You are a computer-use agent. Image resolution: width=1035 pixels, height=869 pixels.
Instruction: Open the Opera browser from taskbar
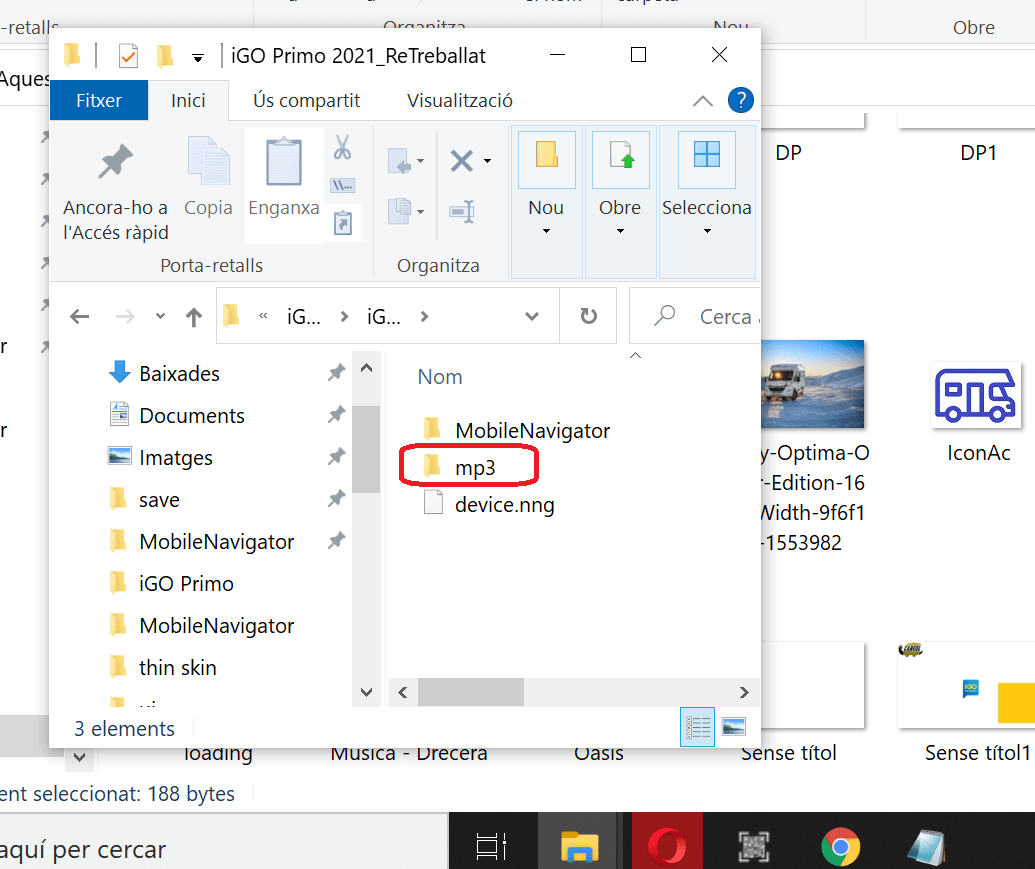[666, 846]
